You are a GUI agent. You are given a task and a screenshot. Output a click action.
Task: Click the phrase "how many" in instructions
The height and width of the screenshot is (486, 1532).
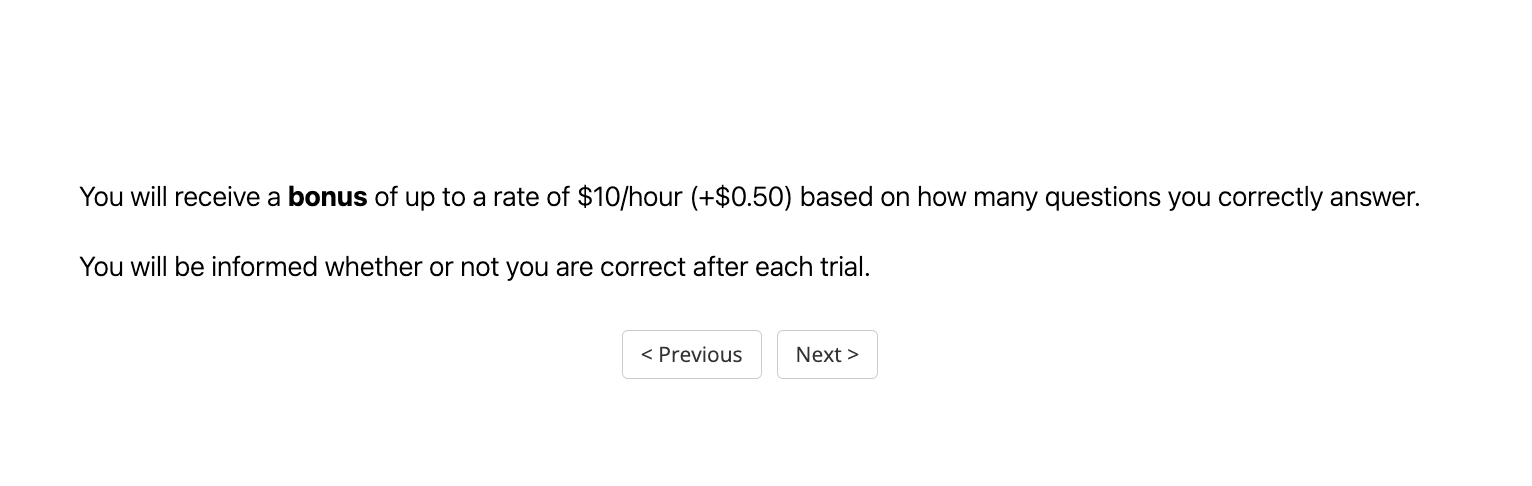coord(977,197)
